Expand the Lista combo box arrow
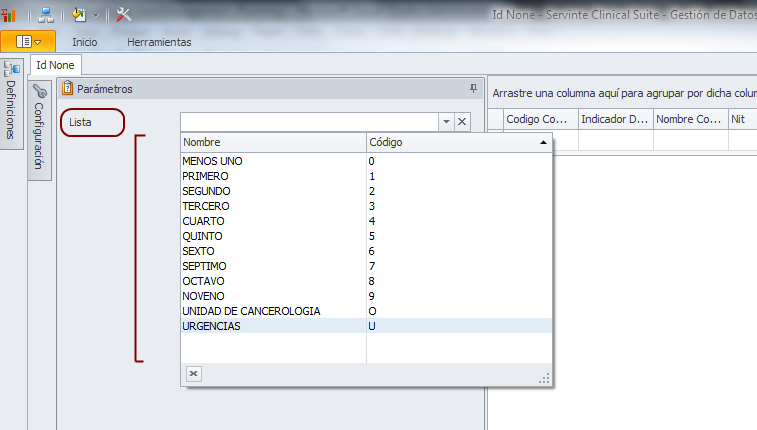 tap(446, 121)
